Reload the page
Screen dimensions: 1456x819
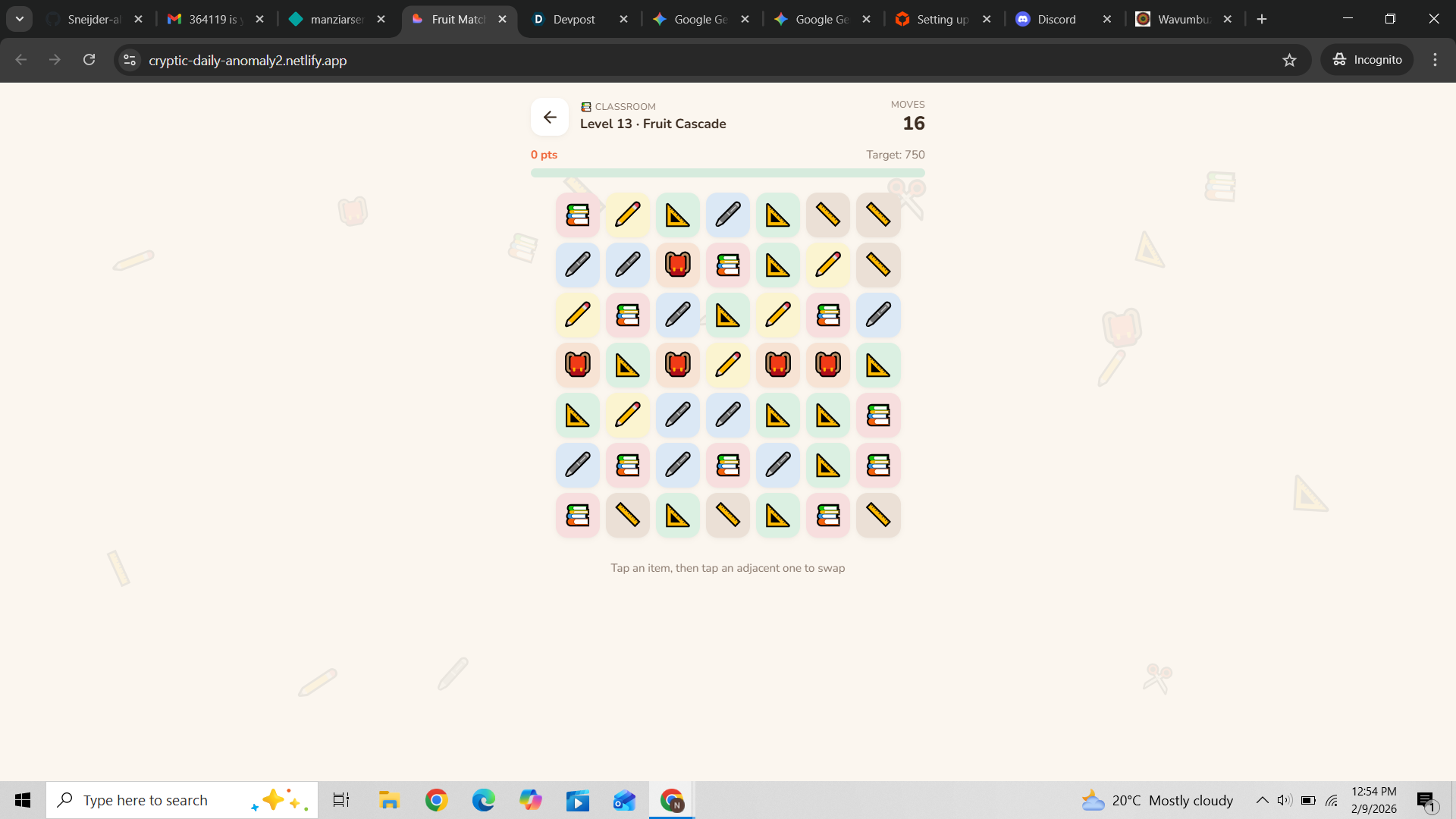(x=89, y=60)
